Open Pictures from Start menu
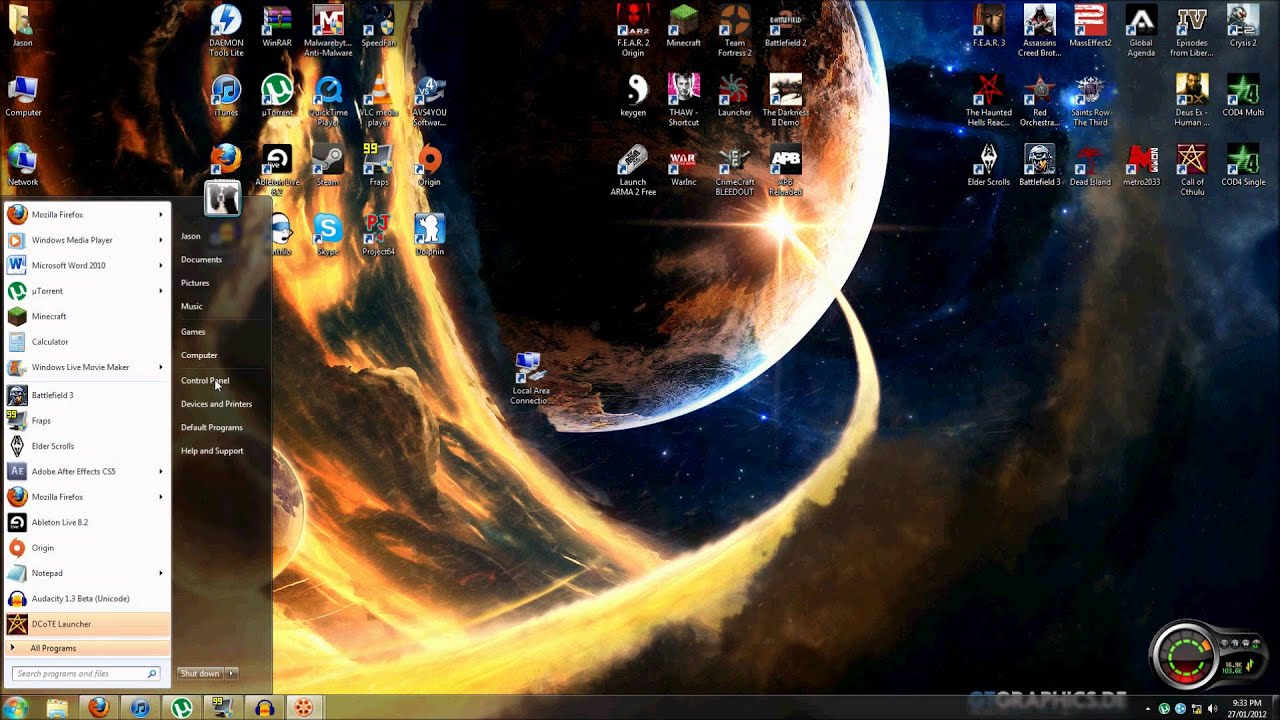The image size is (1280, 720). click(195, 283)
